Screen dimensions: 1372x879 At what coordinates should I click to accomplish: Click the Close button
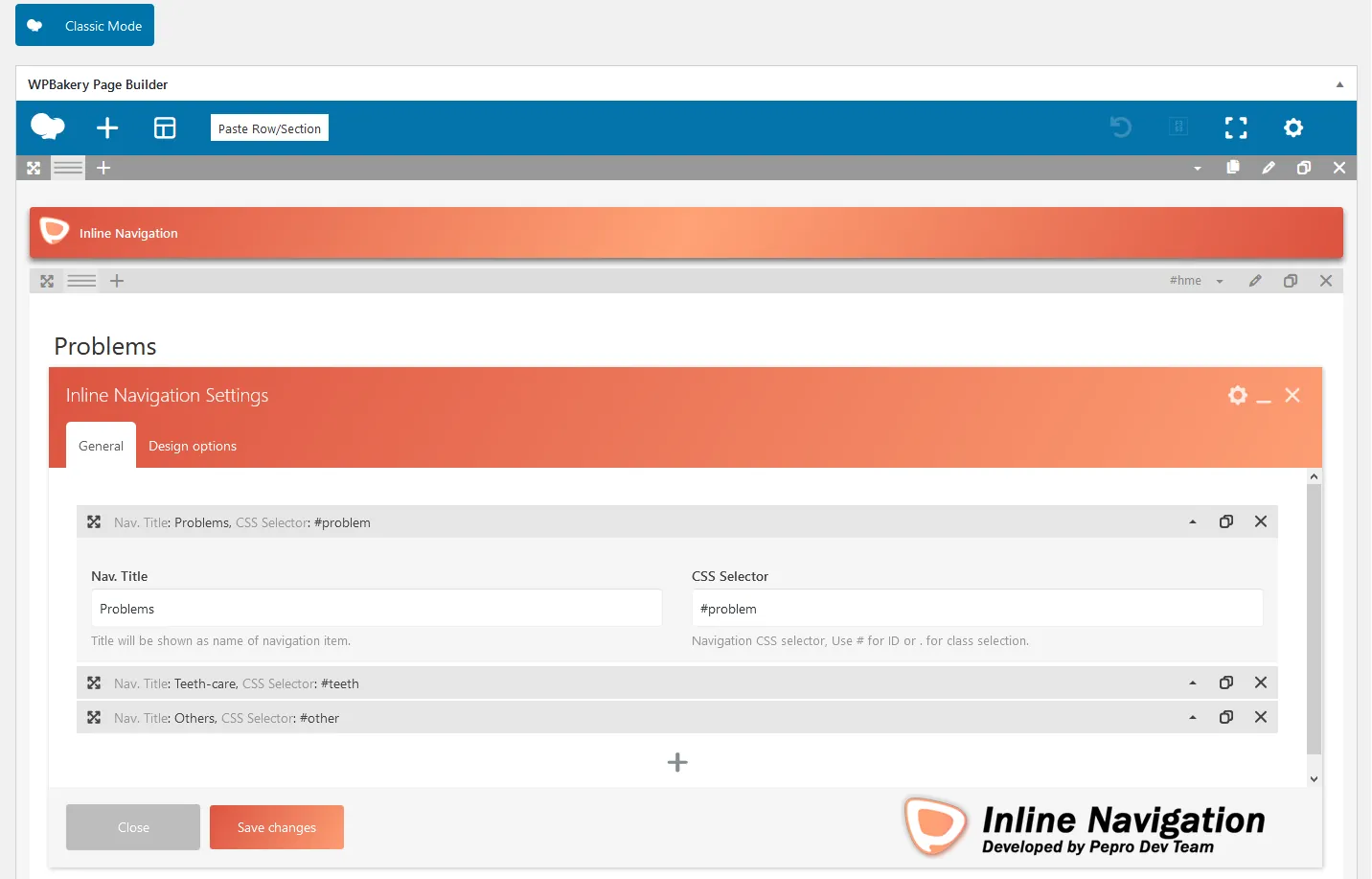point(133,827)
